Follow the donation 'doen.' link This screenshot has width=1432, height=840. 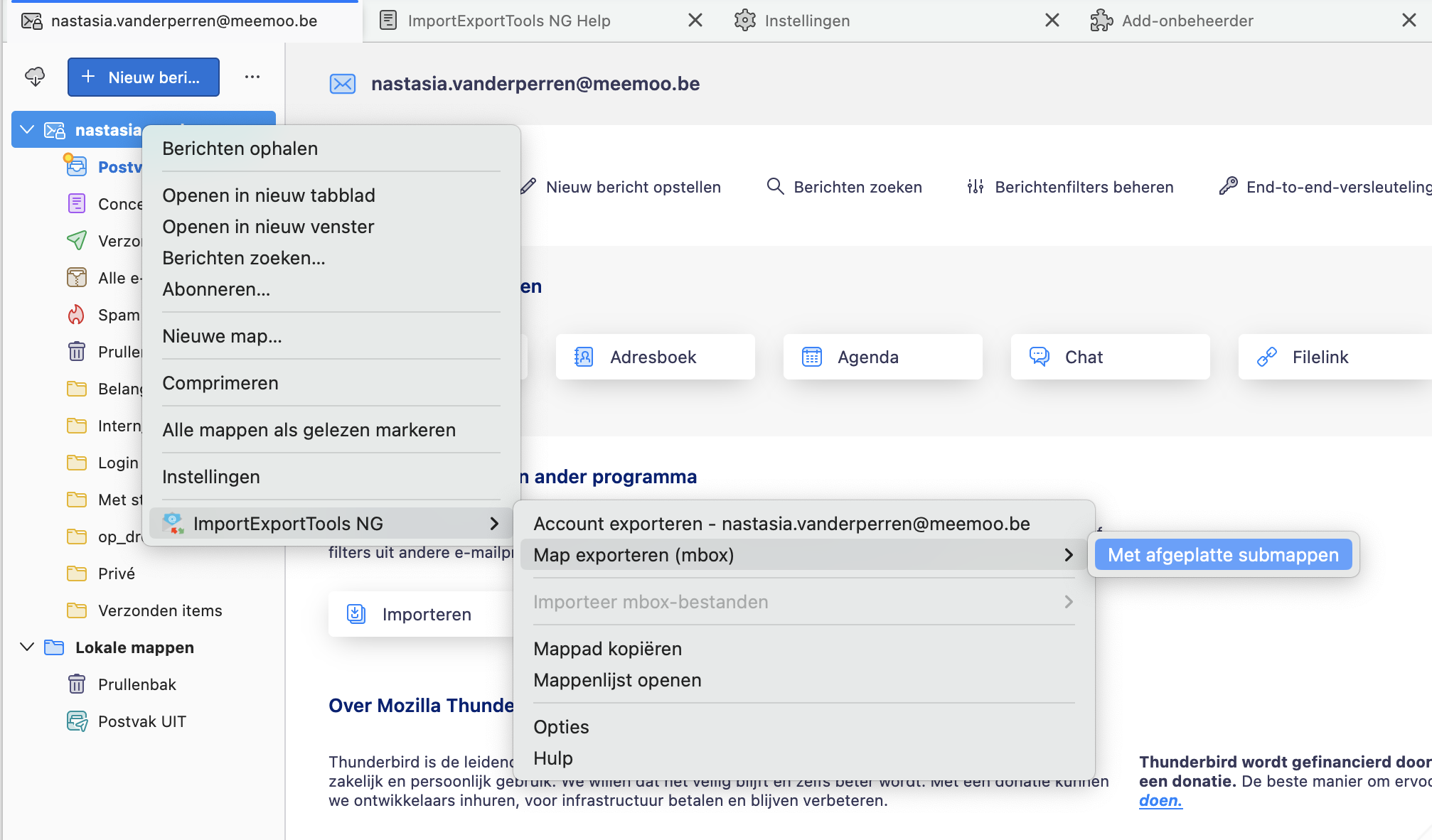1160,801
